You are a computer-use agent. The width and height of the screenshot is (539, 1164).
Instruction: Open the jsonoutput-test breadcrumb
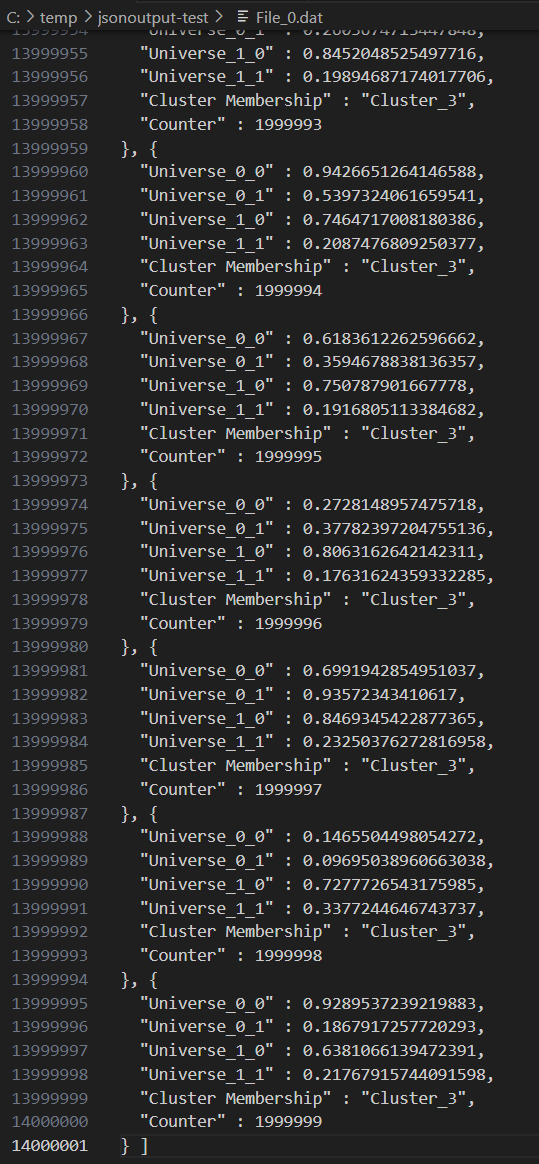pyautogui.click(x=154, y=17)
